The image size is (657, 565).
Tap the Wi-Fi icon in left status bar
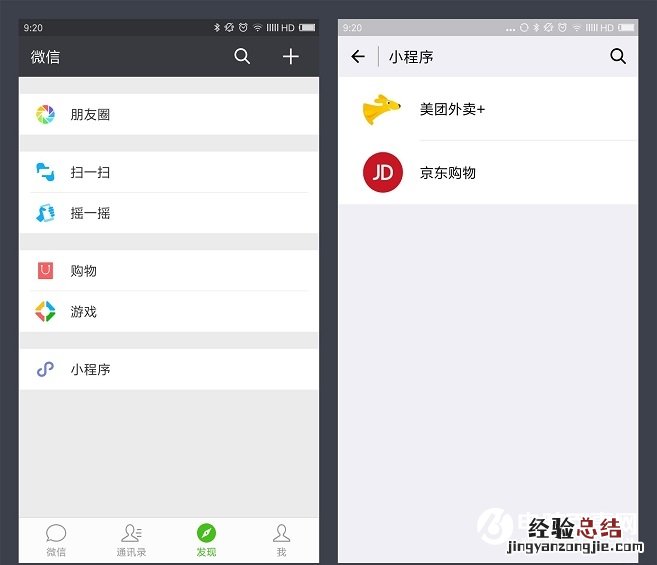(x=257, y=28)
